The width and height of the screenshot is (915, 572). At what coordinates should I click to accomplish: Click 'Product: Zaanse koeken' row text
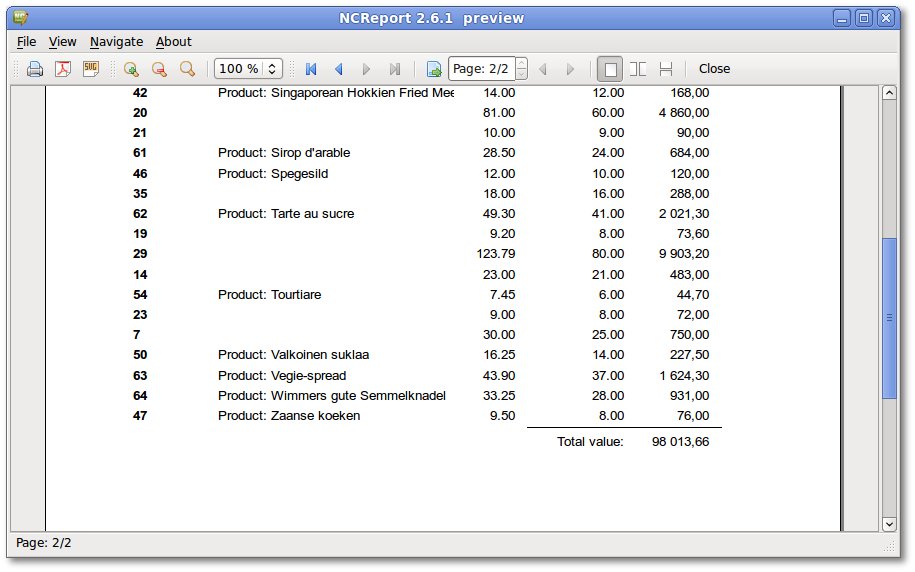tap(289, 416)
